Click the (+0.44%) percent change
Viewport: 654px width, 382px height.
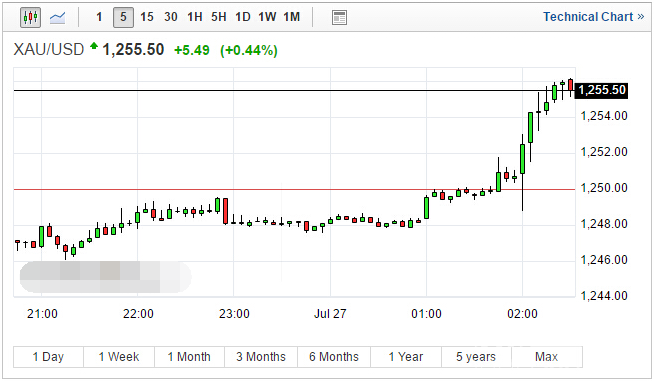(249, 50)
